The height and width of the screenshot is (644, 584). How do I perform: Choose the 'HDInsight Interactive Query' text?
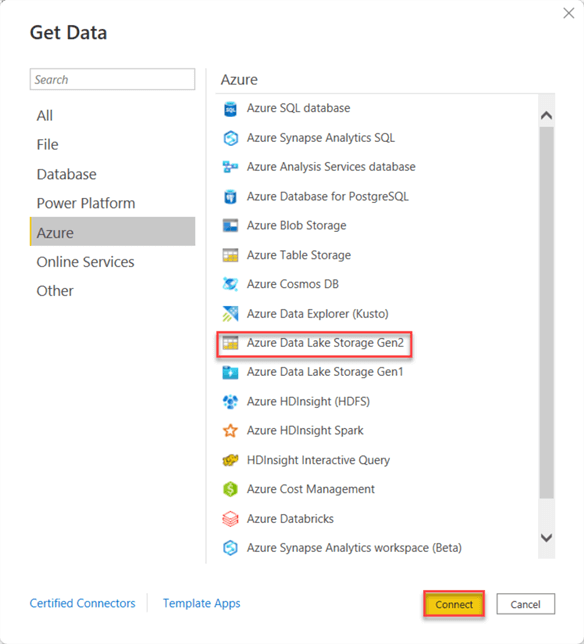pyautogui.click(x=318, y=460)
